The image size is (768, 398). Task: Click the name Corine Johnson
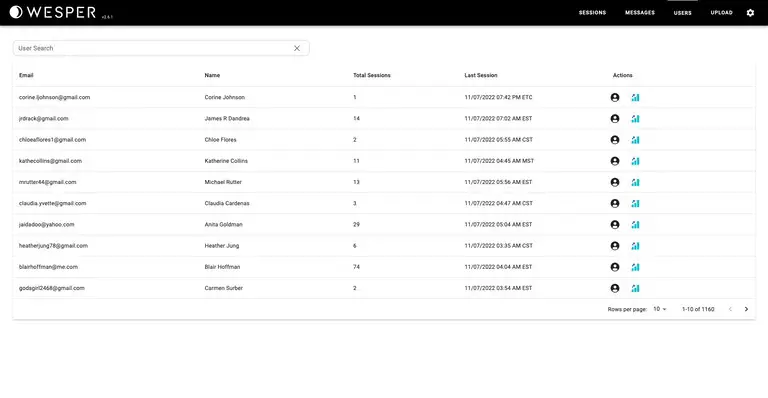[x=224, y=97]
